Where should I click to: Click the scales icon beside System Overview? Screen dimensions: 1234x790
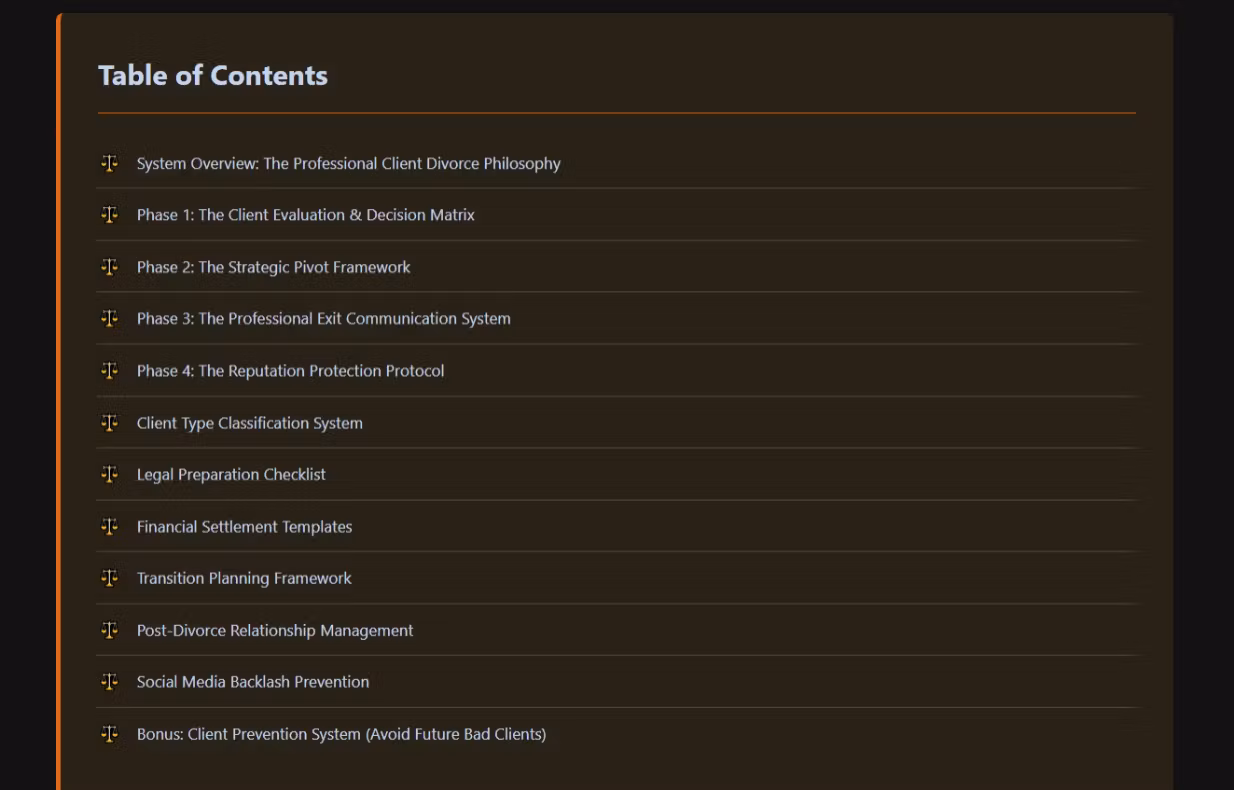(109, 163)
